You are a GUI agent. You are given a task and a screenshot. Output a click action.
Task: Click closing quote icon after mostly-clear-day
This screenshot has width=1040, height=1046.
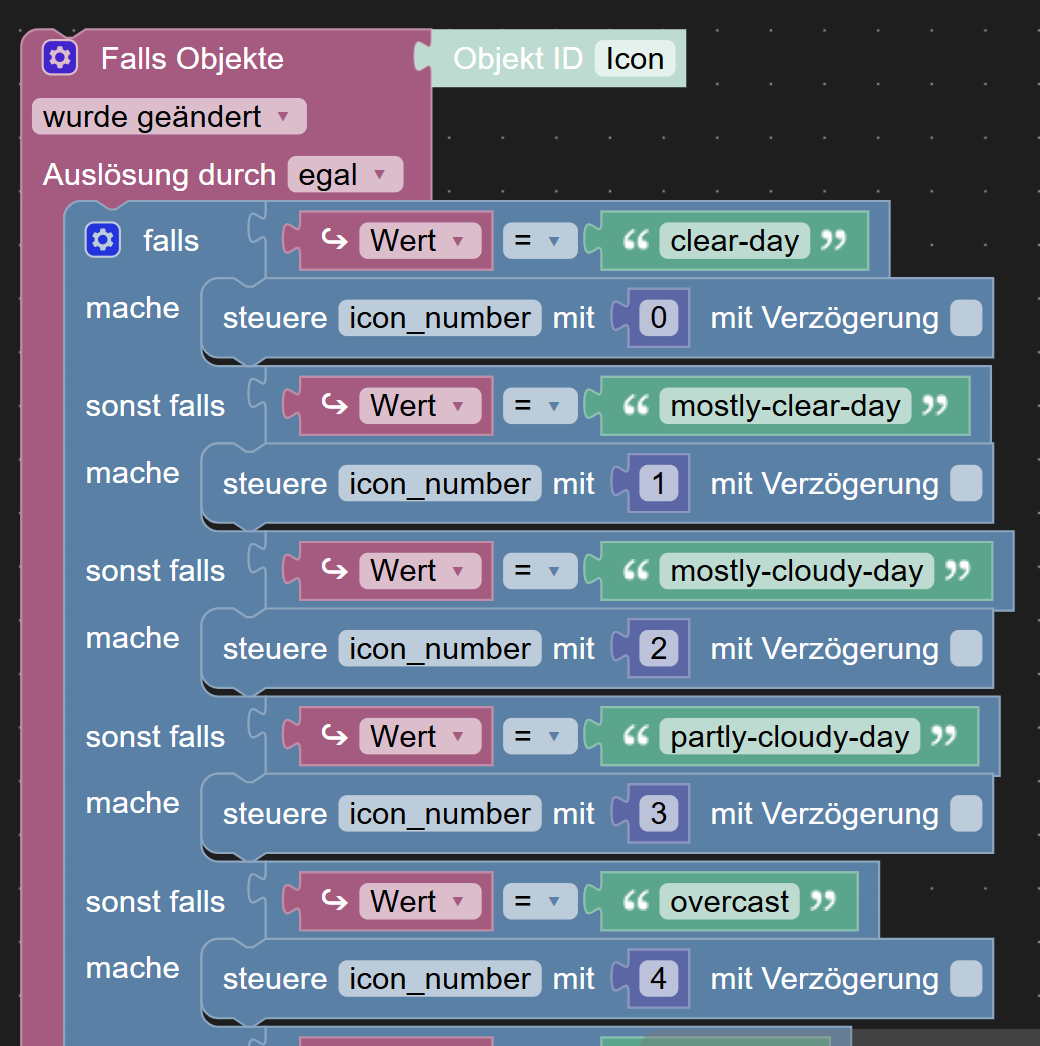(x=934, y=406)
